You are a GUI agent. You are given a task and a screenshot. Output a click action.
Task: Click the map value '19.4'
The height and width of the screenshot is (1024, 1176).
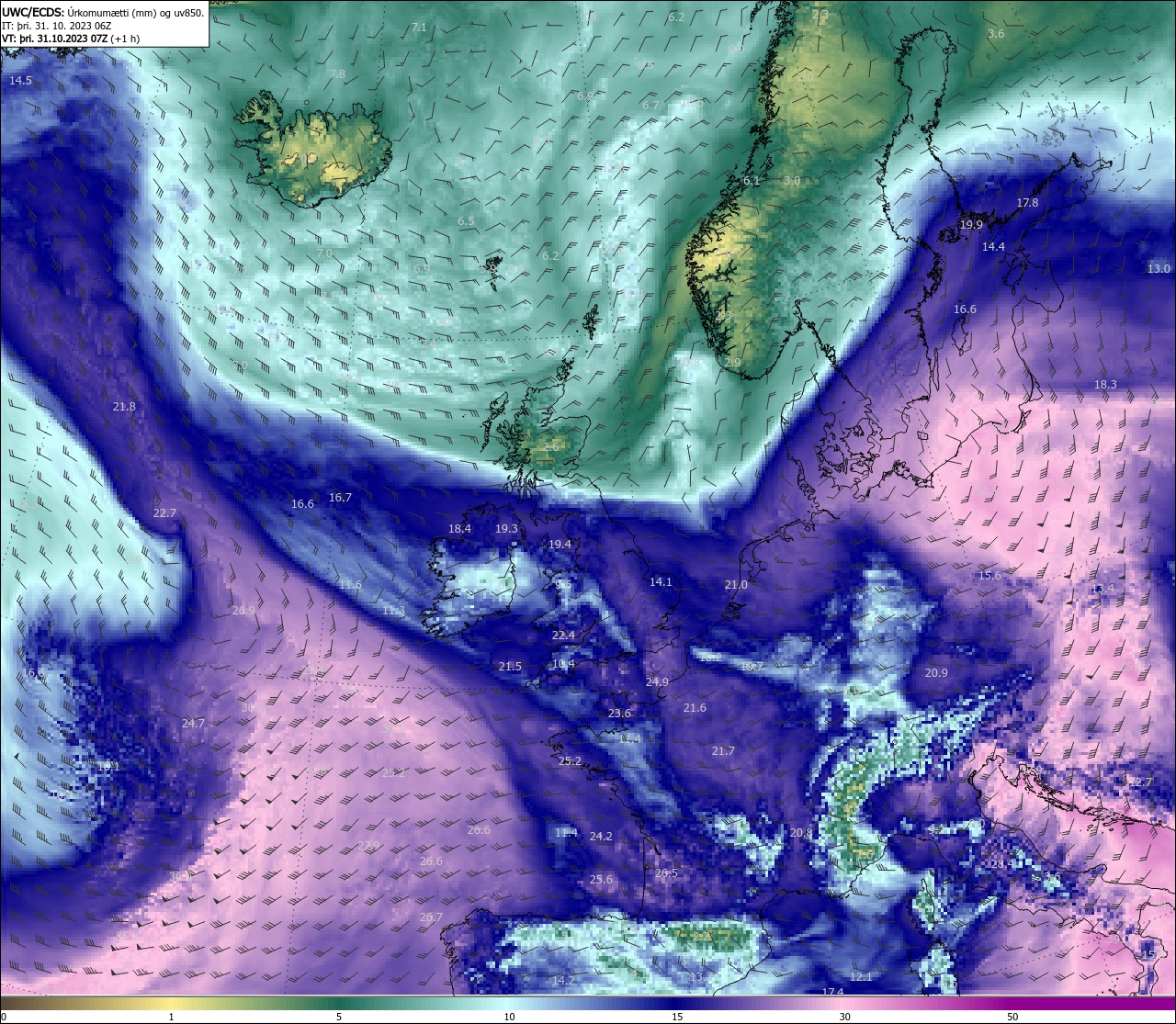click(x=560, y=545)
